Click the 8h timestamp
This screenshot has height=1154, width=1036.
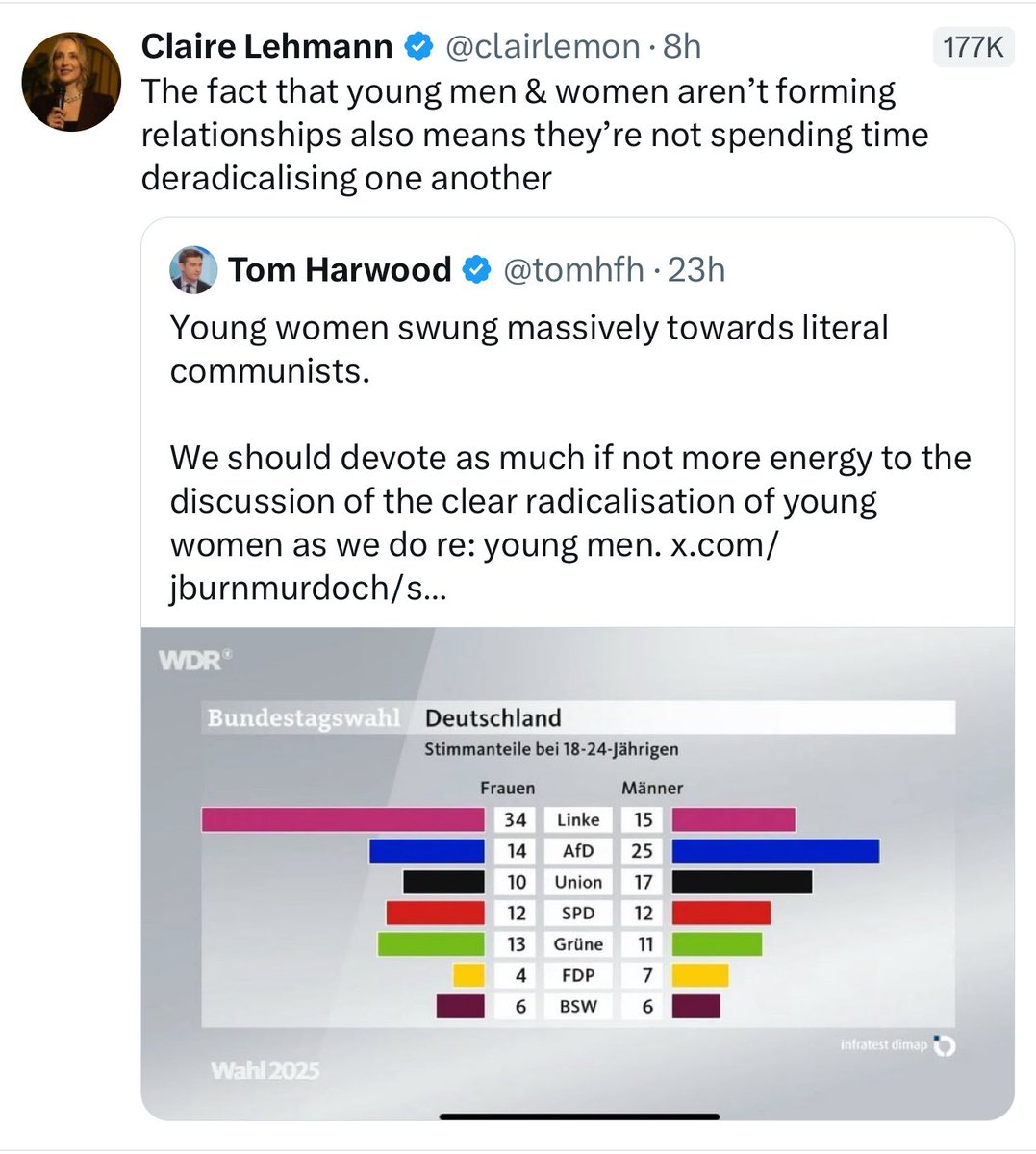682,46
